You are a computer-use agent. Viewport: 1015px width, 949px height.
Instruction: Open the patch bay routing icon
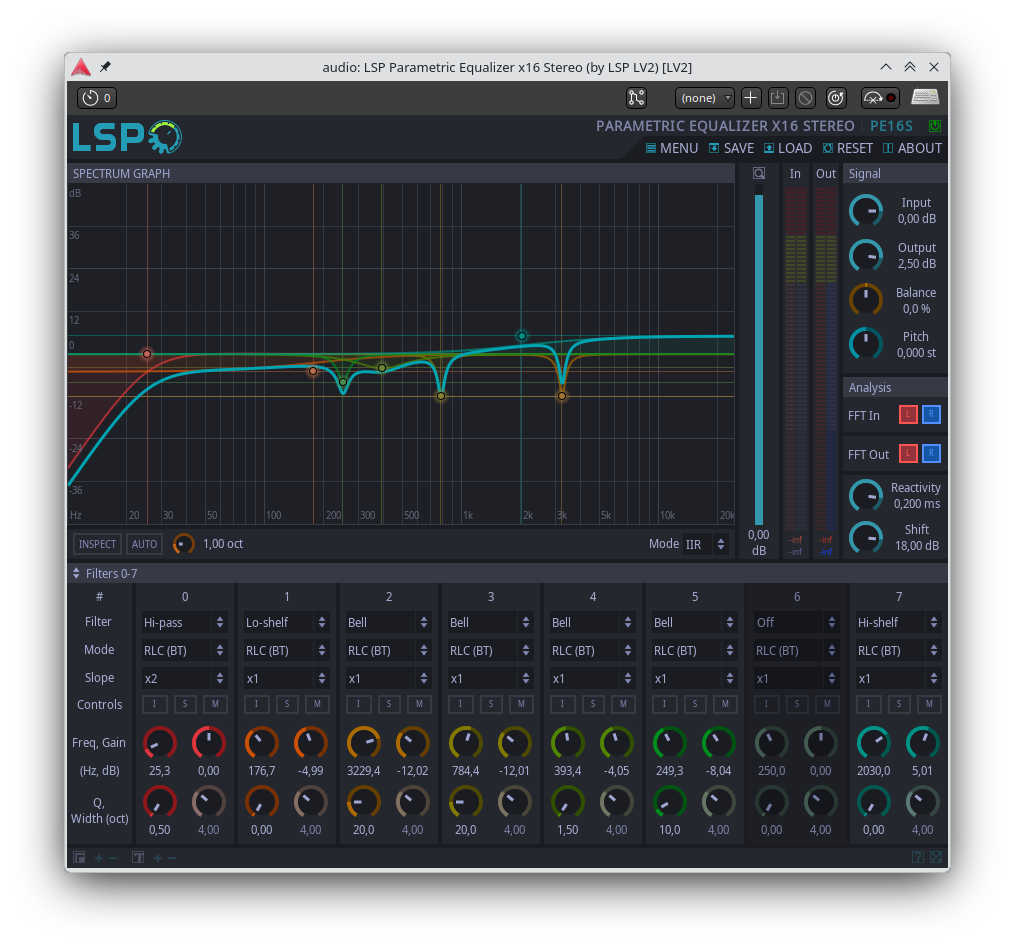(x=636, y=97)
